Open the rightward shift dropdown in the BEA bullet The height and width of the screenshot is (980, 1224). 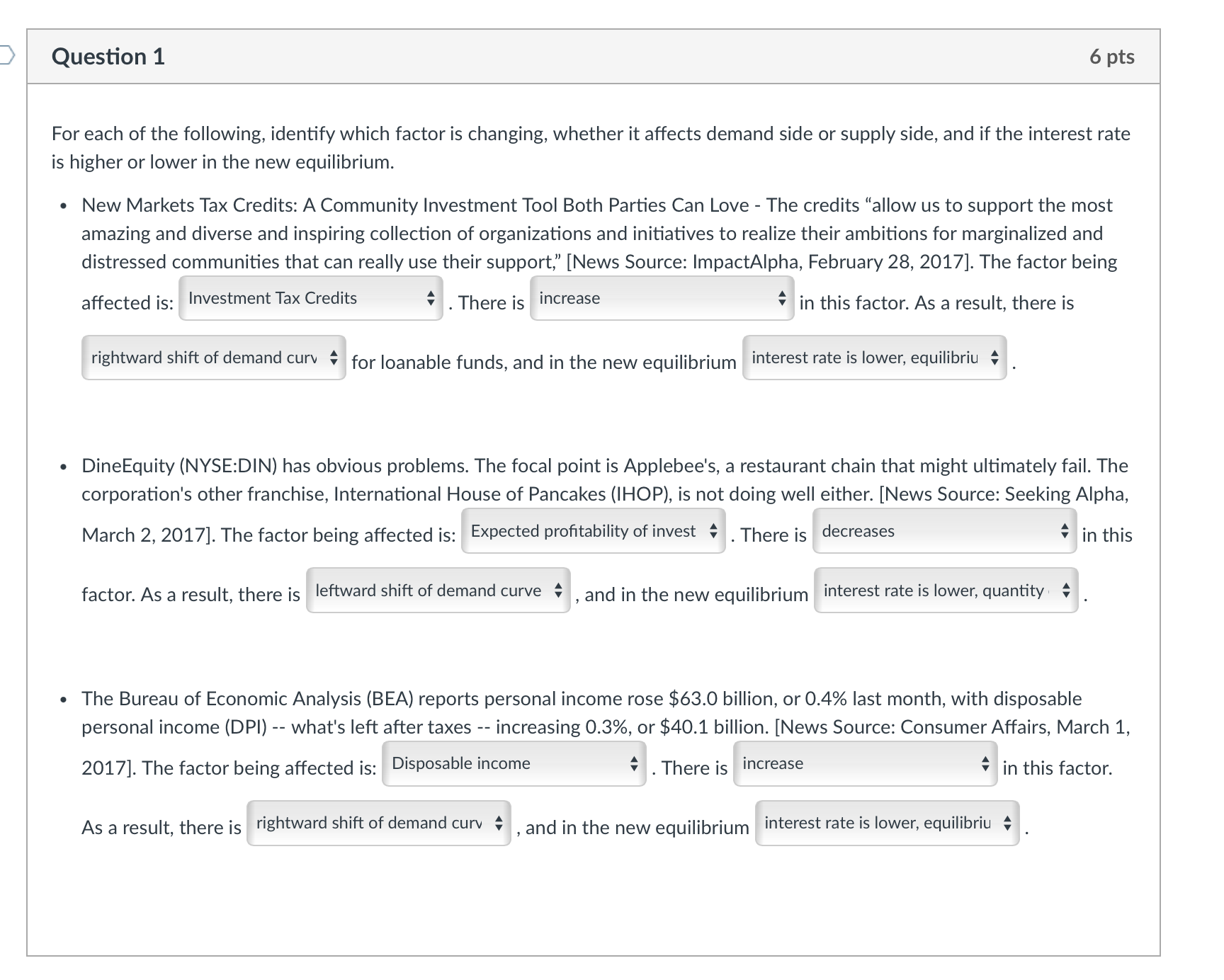377,824
